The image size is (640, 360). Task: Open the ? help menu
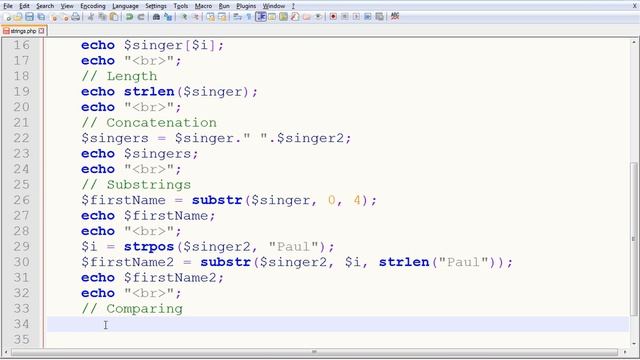click(x=293, y=6)
